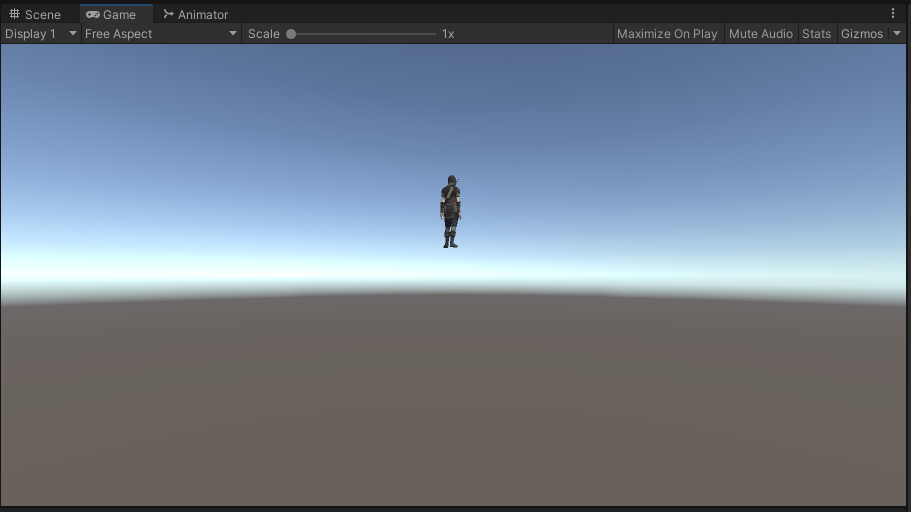Open the three-dot panel options menu

(893, 13)
